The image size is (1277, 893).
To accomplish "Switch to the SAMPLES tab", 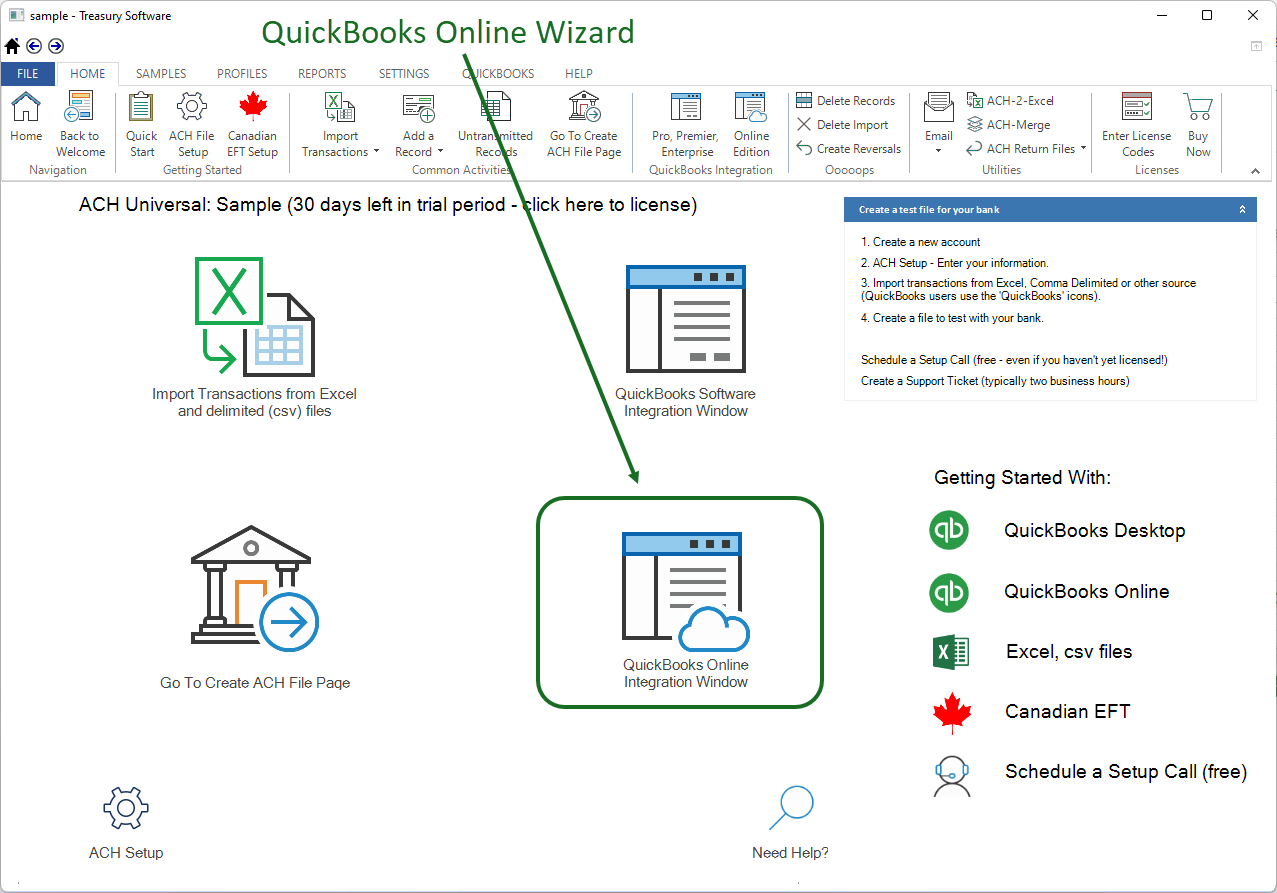I will pos(161,74).
